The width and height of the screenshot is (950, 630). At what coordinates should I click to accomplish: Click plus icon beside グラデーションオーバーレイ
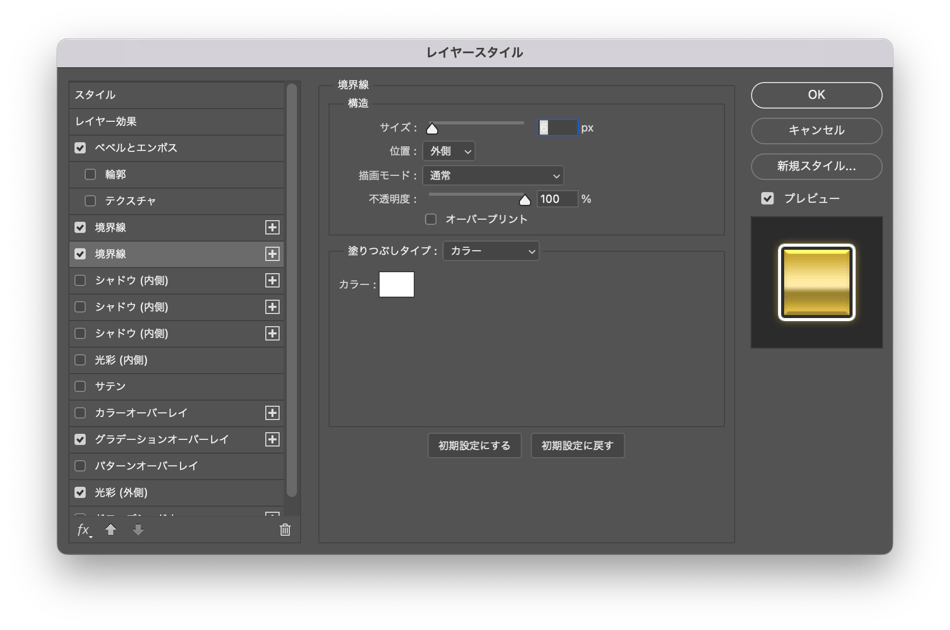pos(271,439)
